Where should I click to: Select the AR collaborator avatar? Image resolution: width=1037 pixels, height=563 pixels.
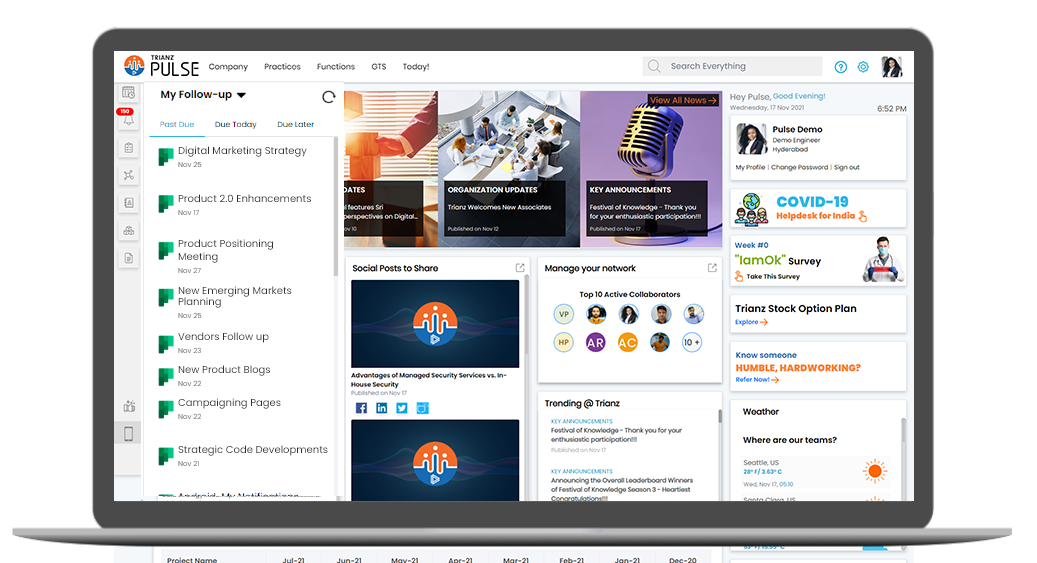click(x=595, y=343)
